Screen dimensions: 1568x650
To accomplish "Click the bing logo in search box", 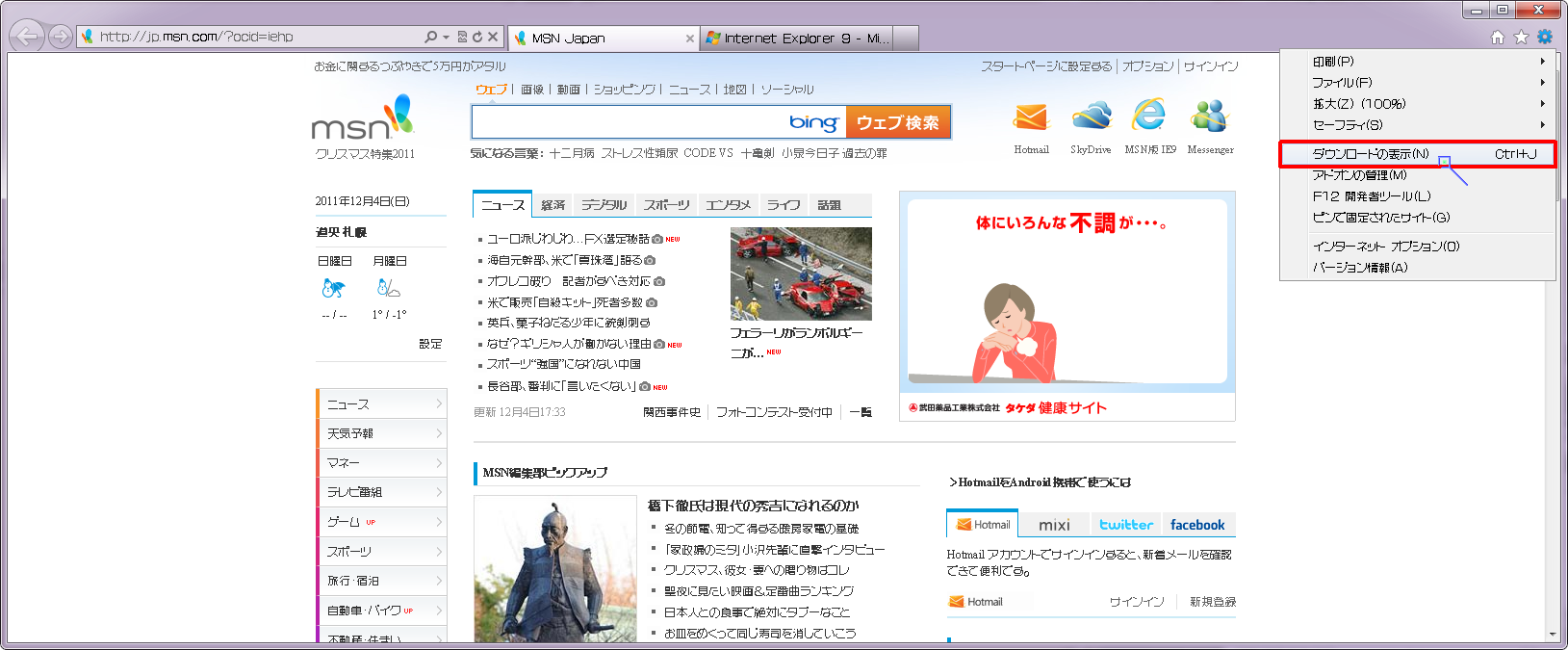I will point(813,122).
